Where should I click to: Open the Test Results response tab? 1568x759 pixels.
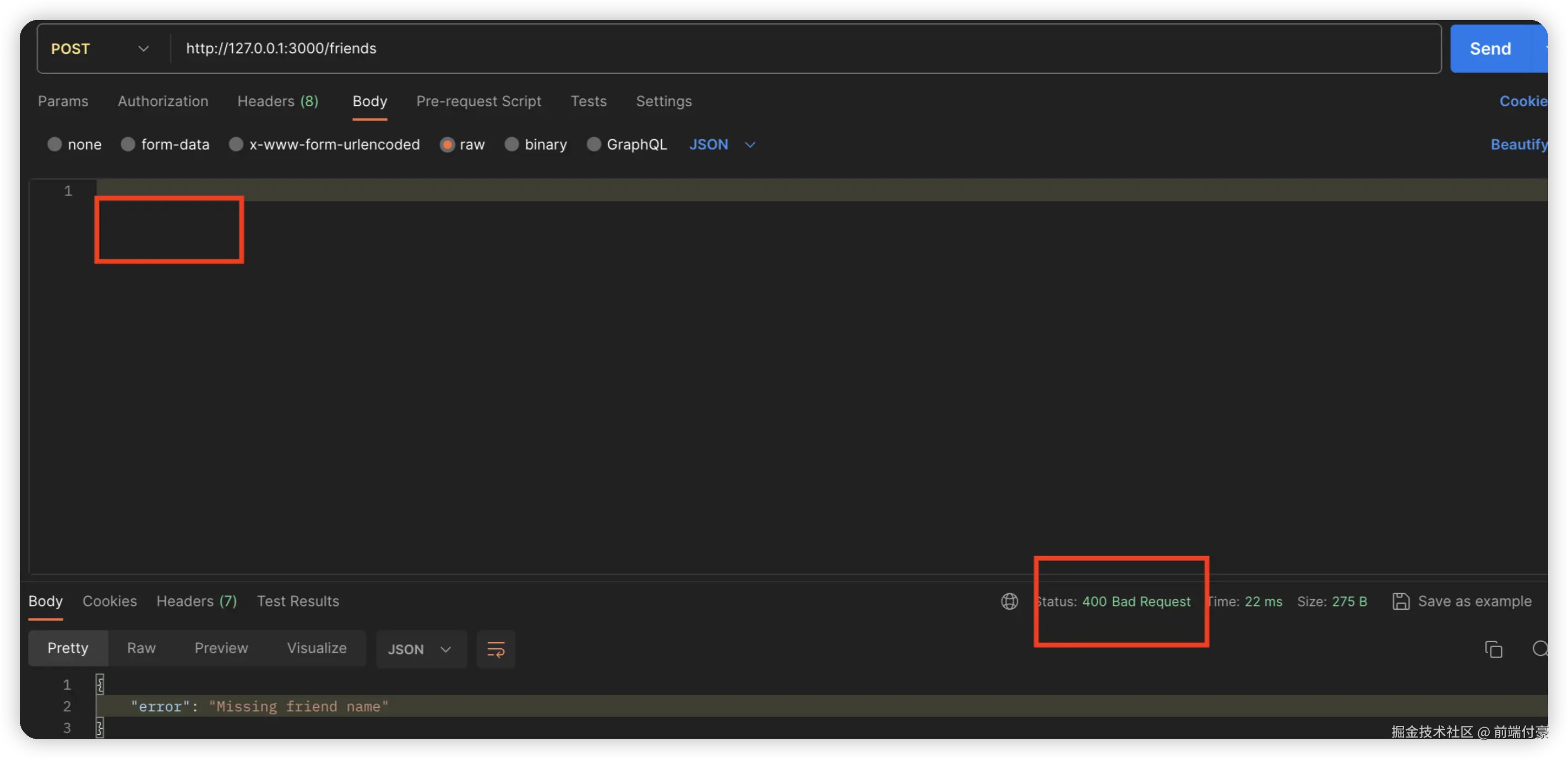coord(298,601)
